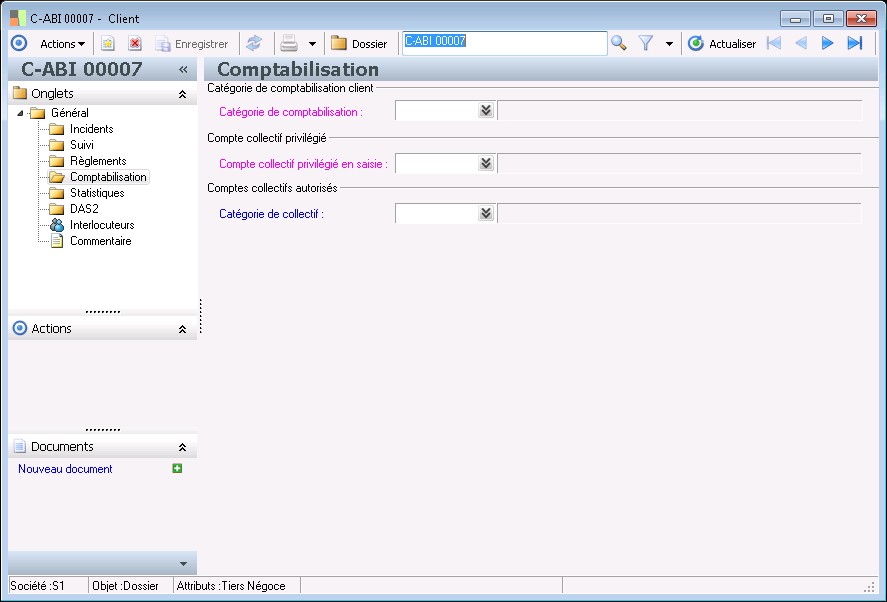Click the Interlocuteurs people icon
This screenshot has height=602, width=887.
(57, 225)
